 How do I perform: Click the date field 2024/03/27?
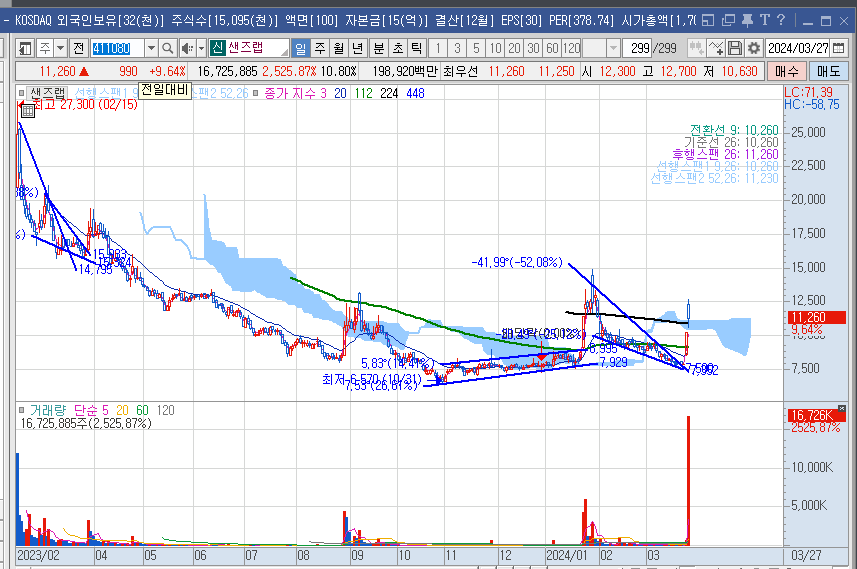798,49
